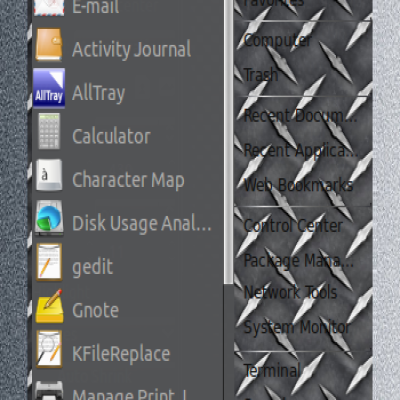Open the Calculator icon
Screen dimensions: 400x400
tap(49, 131)
